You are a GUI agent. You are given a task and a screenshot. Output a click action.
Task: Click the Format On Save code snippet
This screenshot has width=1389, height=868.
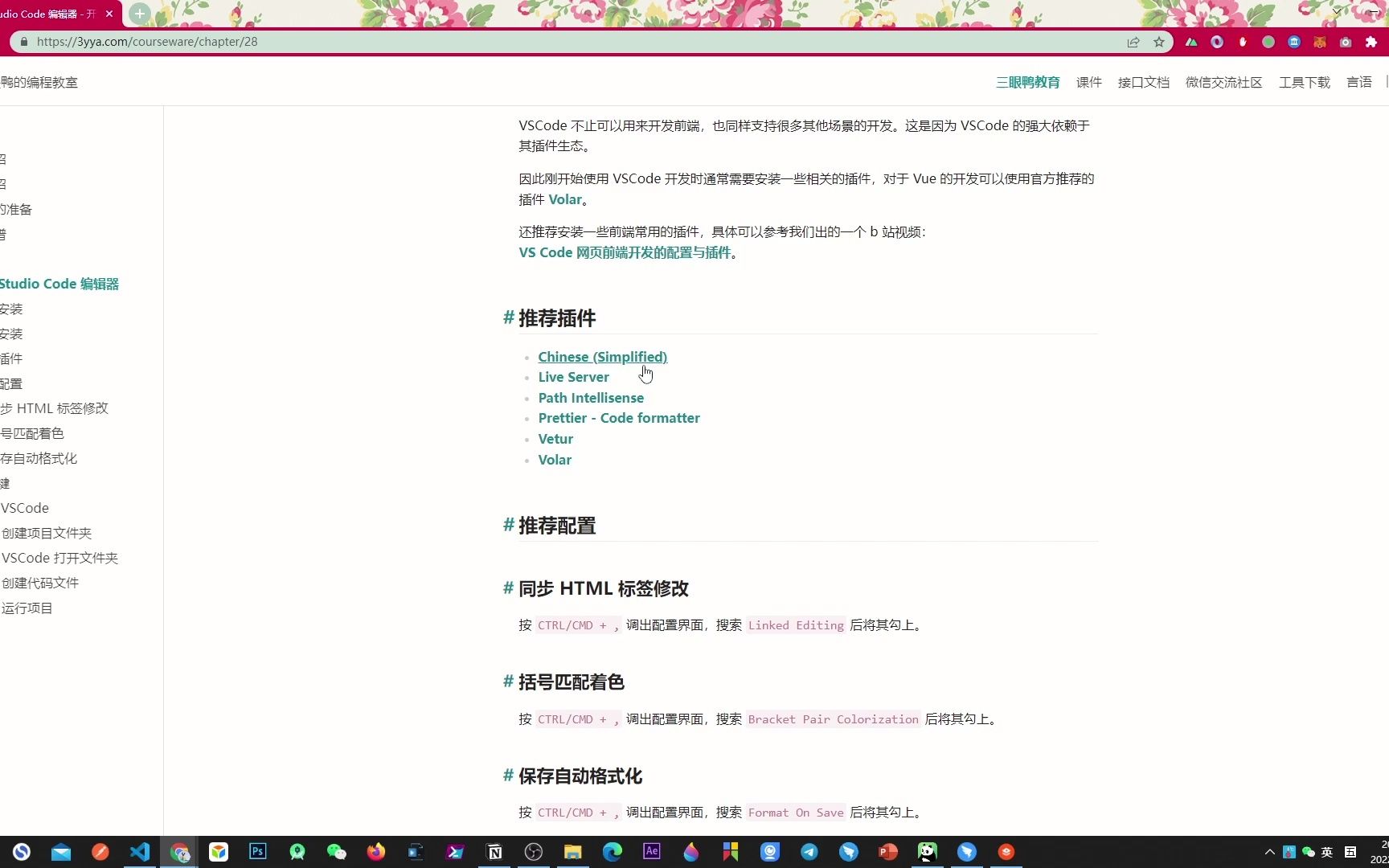pos(796,813)
